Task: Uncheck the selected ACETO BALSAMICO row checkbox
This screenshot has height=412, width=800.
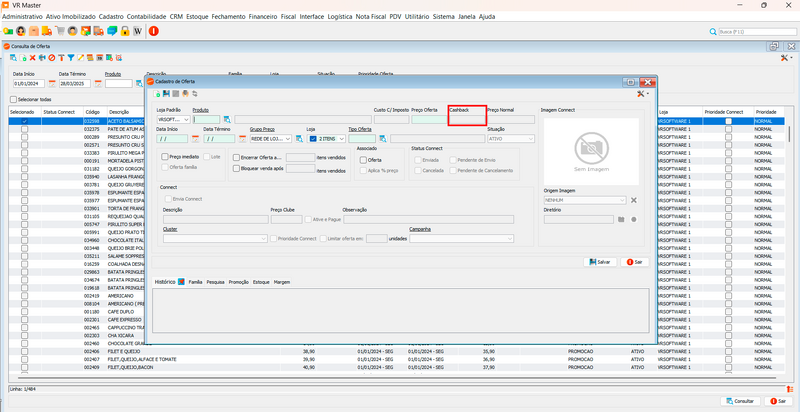Action: coord(24,121)
